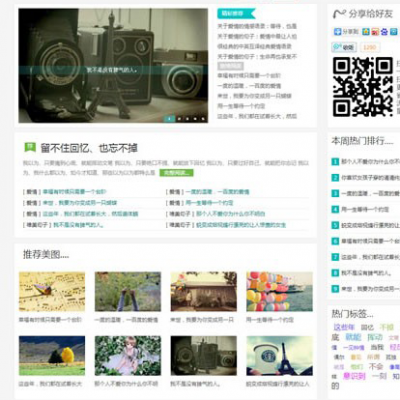400x400 pixels.
Task: Open the vintage house with balloons thumbnail
Action: 204,292
